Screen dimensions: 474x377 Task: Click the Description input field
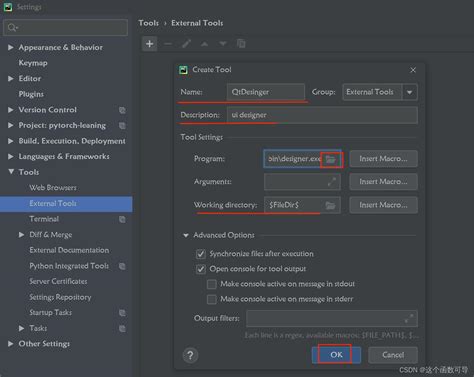(x=322, y=115)
